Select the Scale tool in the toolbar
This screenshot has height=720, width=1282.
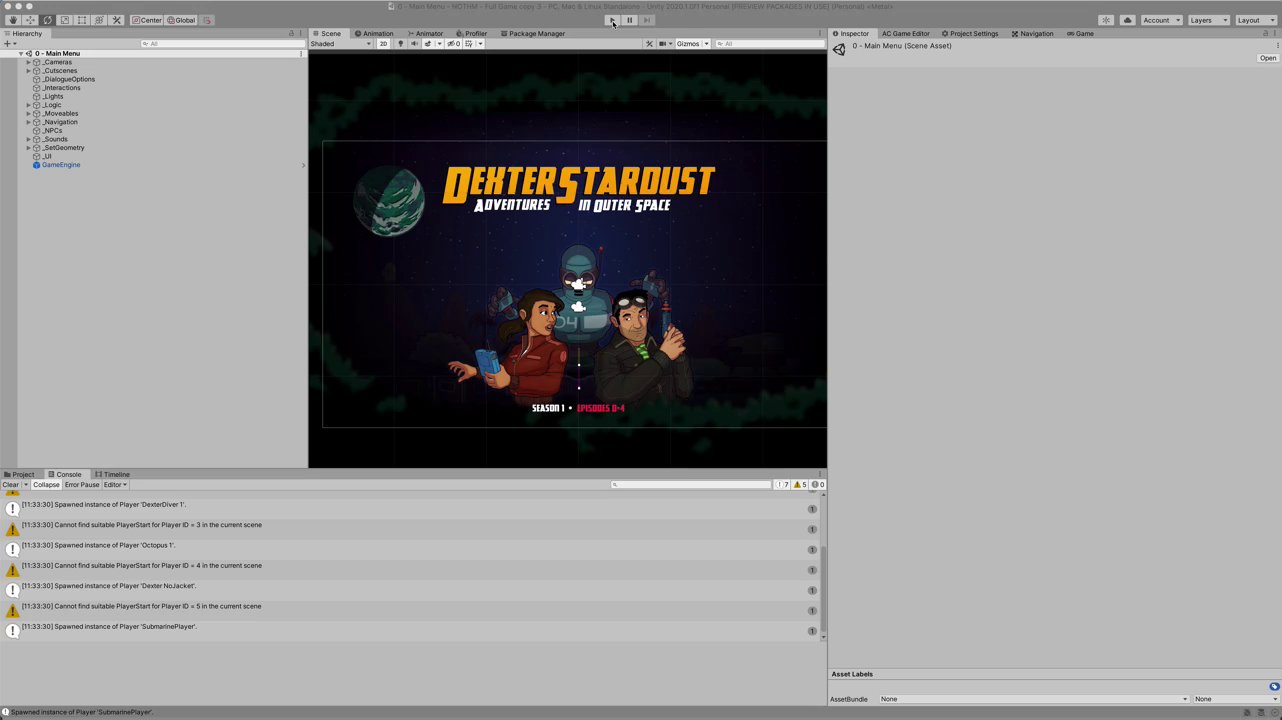click(65, 20)
